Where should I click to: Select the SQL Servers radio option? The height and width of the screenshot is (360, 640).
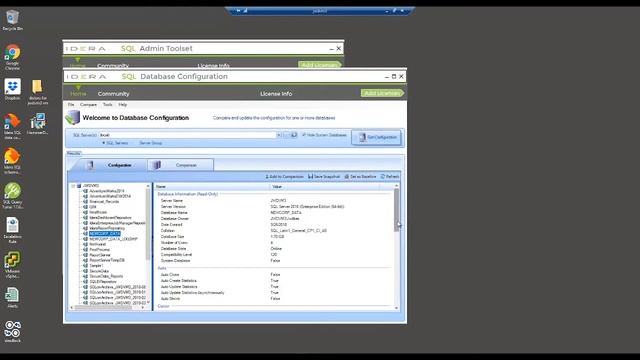click(104, 143)
